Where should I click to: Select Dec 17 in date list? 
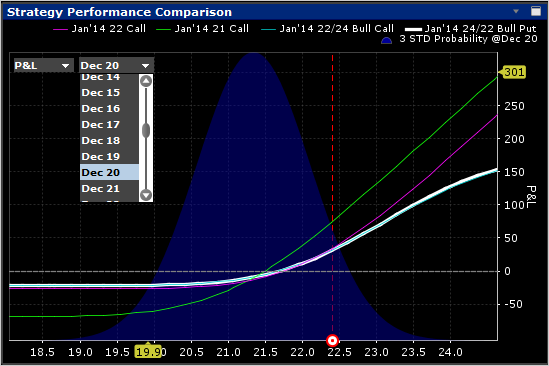coord(109,125)
